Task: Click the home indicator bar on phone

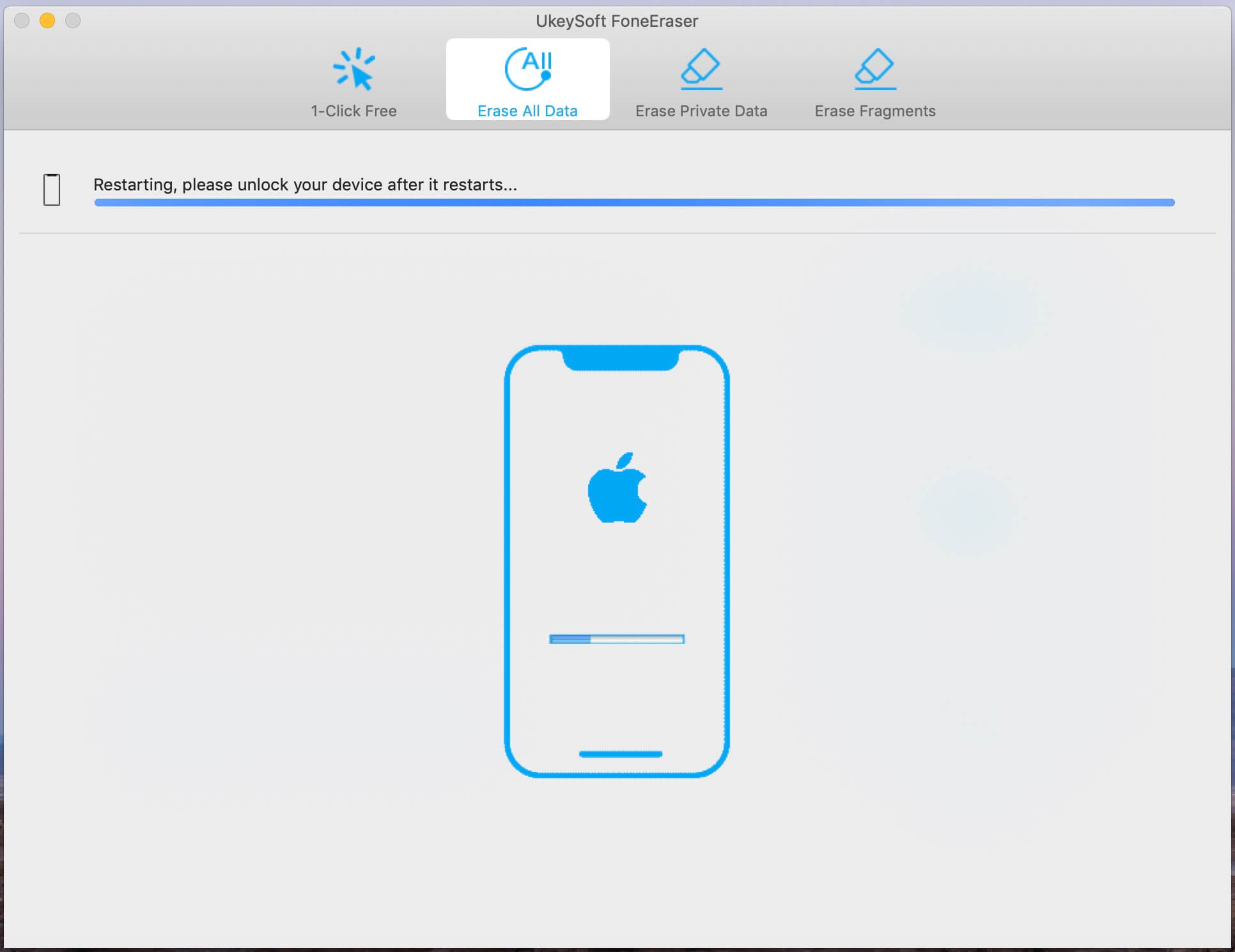Action: coord(620,754)
